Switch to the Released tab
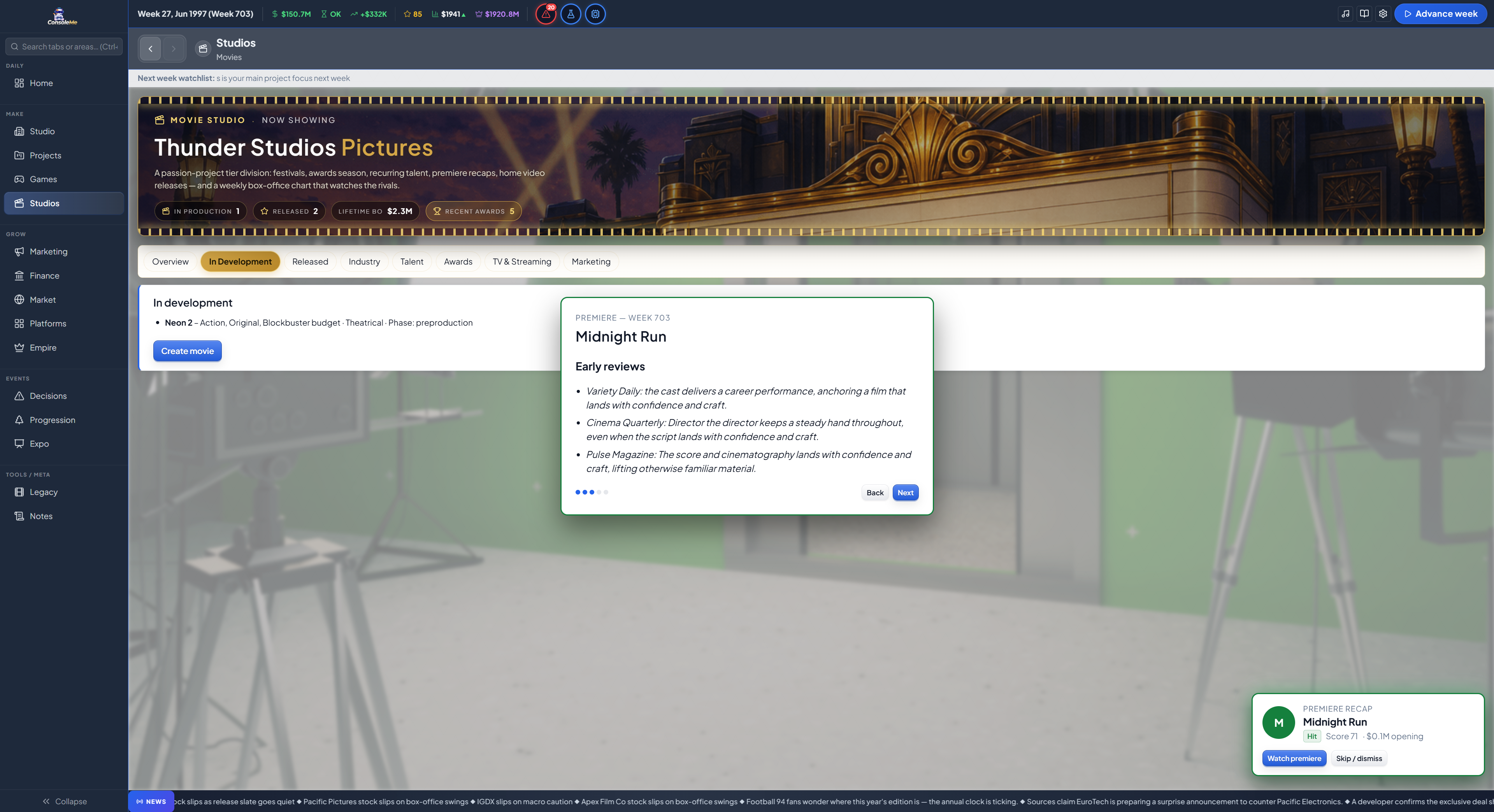This screenshot has height=812, width=1494. coord(310,261)
